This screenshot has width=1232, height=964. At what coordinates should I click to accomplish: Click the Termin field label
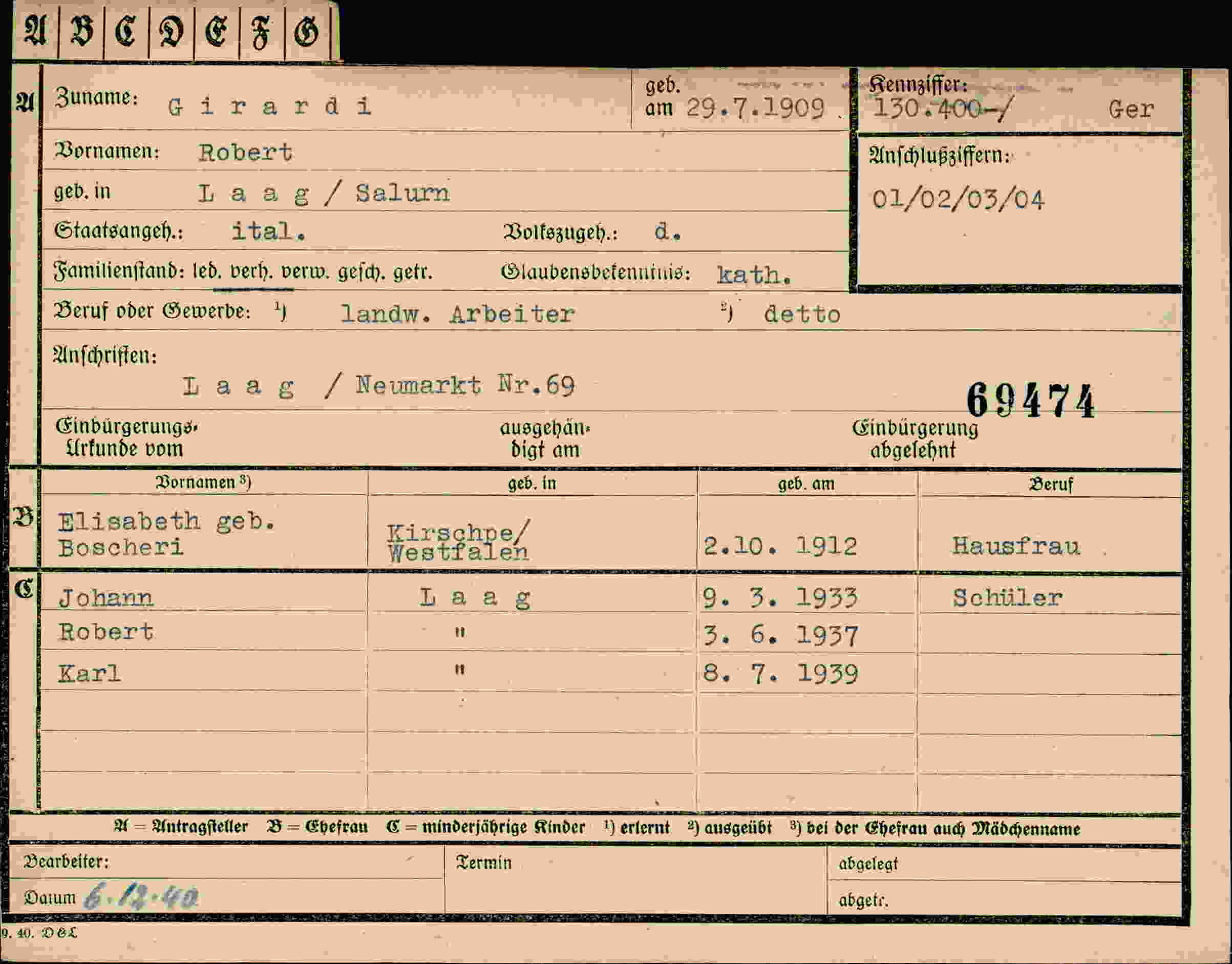pyautogui.click(x=483, y=863)
